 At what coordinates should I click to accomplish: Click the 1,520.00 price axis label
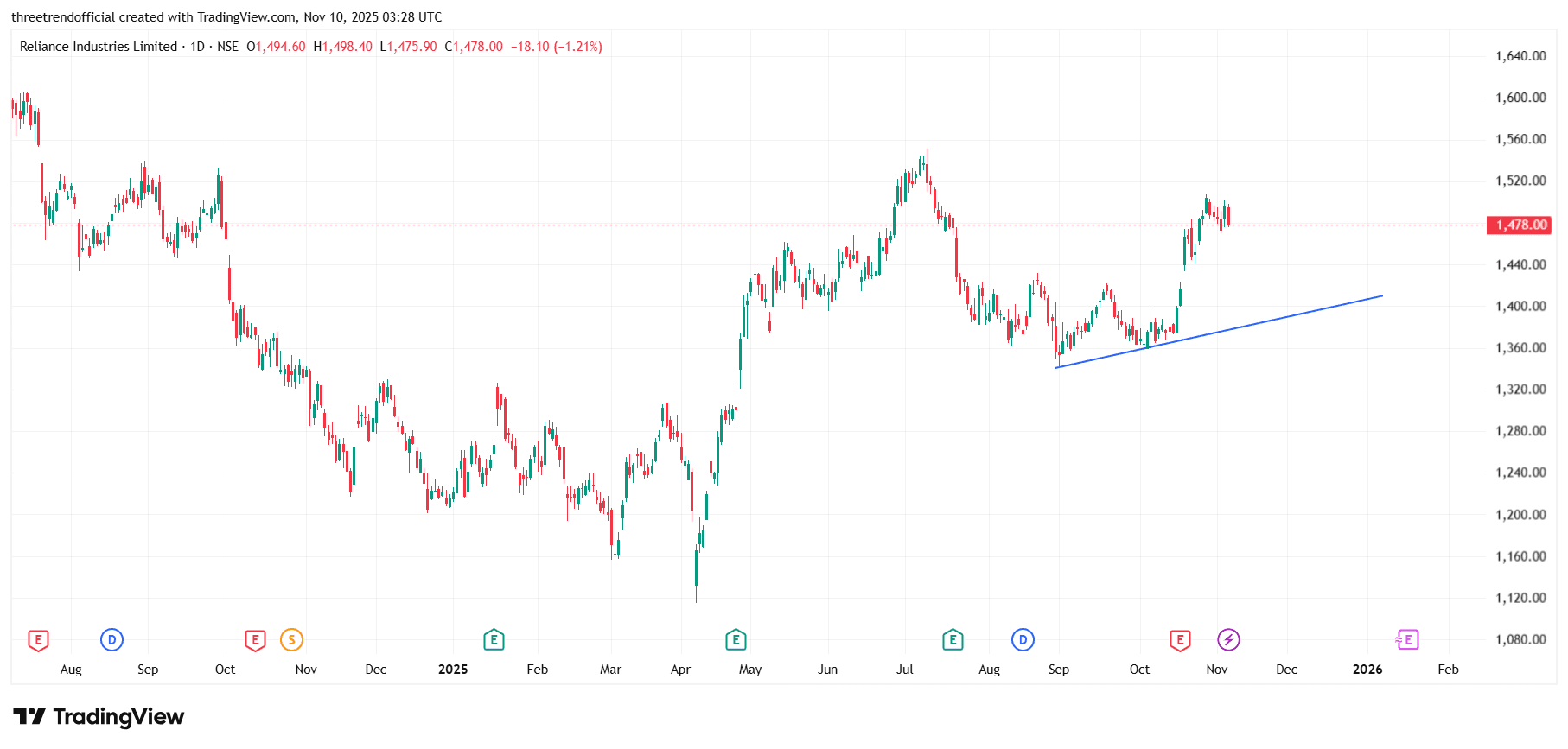click(x=1520, y=181)
